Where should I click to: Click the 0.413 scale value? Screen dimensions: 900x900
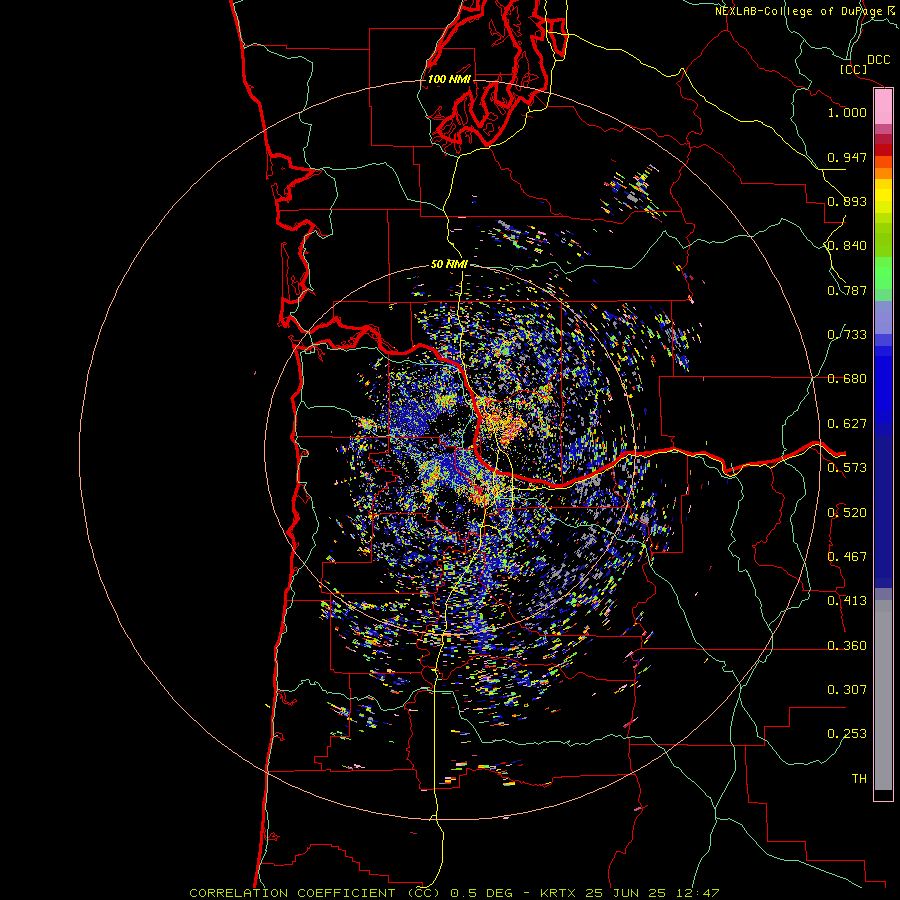point(847,601)
